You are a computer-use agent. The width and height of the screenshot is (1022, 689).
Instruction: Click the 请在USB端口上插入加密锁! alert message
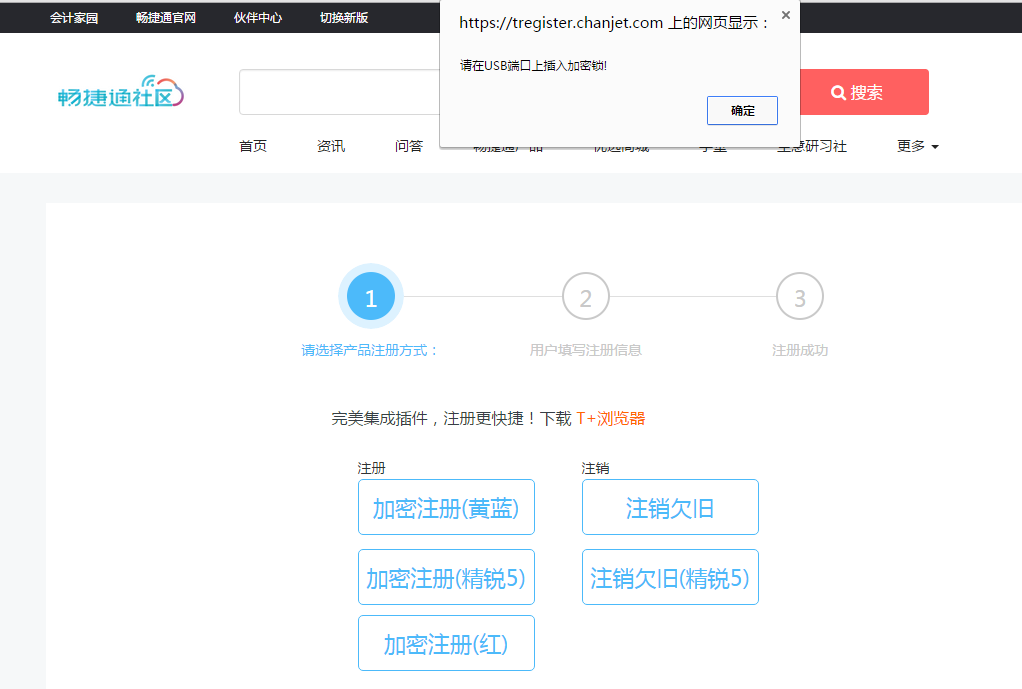pyautogui.click(x=533, y=65)
